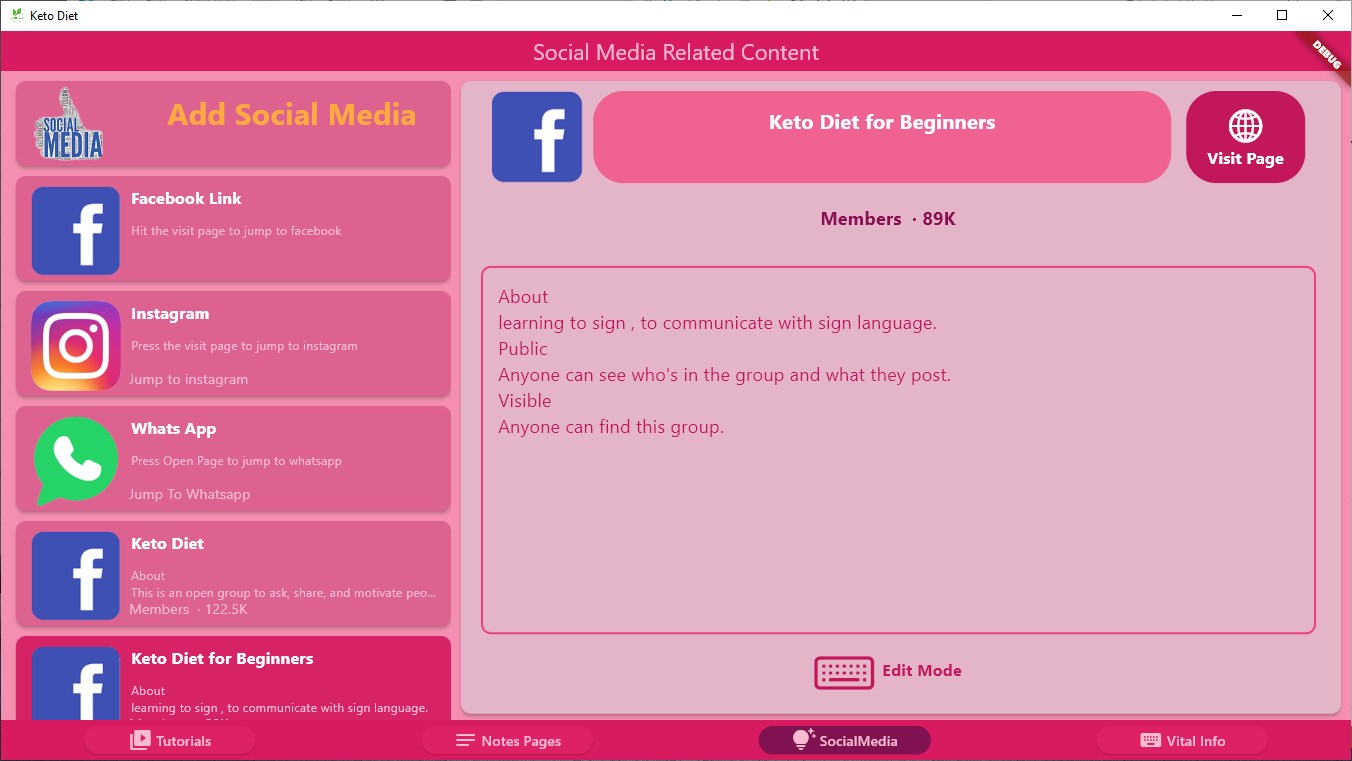Screen dimensions: 1352x761
Task: Click the Vital Info keyboard icon
Action: 1150,741
